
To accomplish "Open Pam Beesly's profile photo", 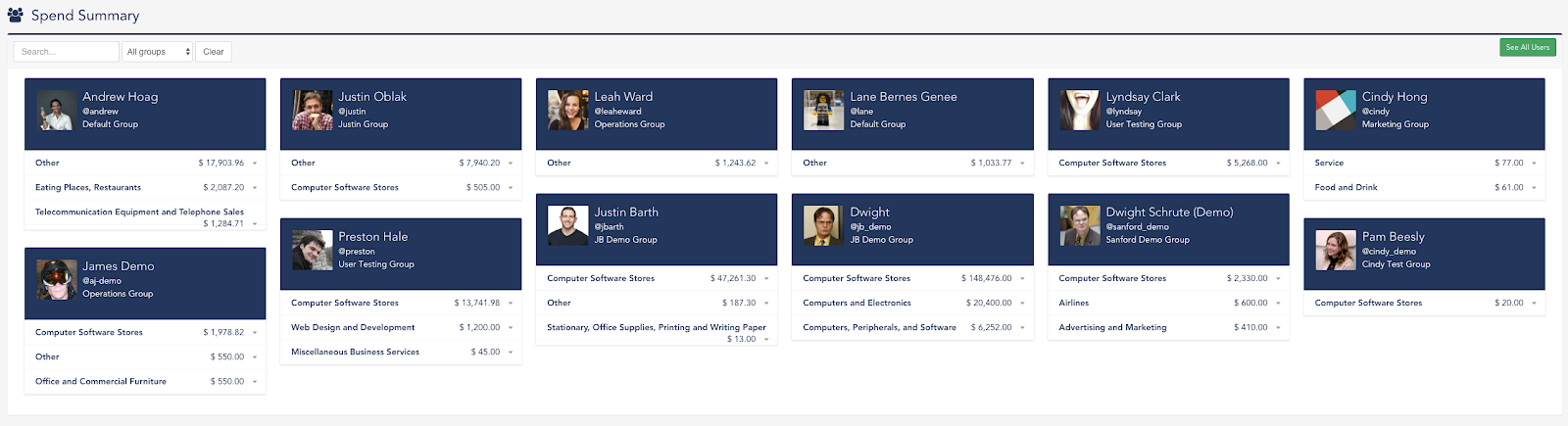I will pyautogui.click(x=1336, y=251).
